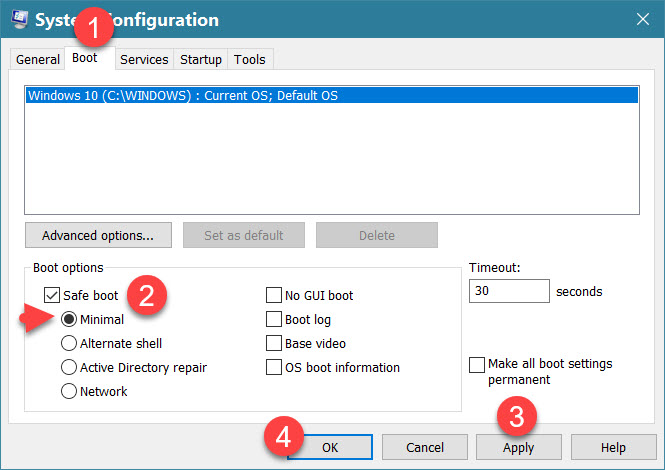665x470 pixels.
Task: Switch to the Startup tab
Action: 200,60
